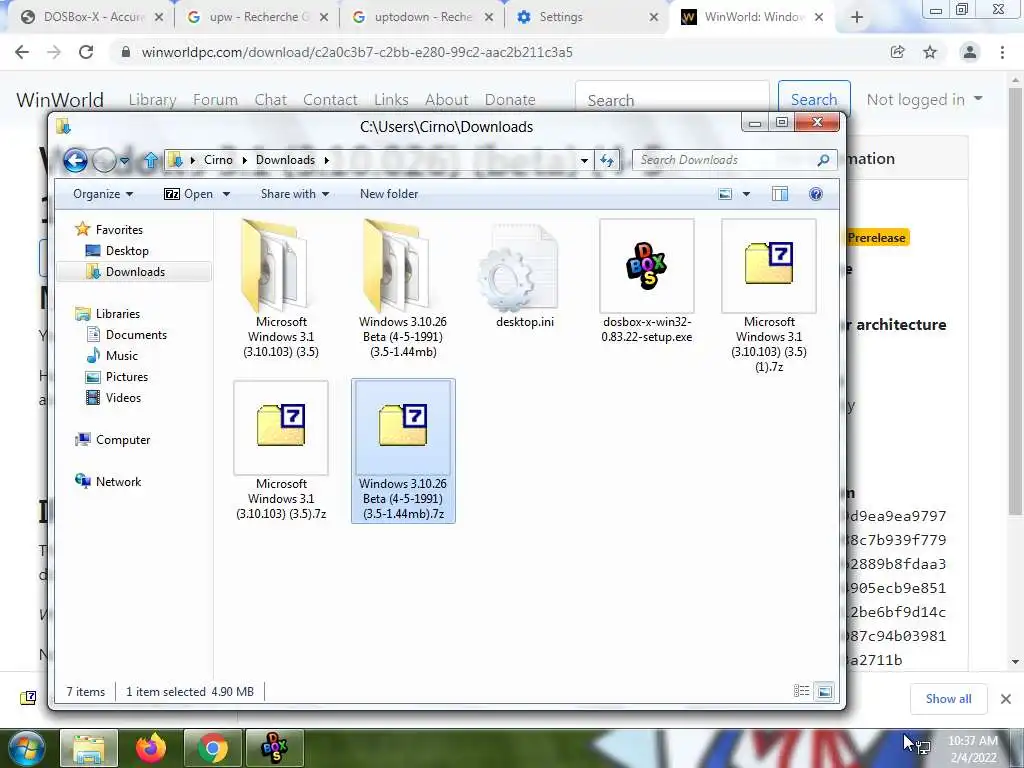The image size is (1024, 768).
Task: Open the Not logged in dropdown
Action: pos(924,99)
